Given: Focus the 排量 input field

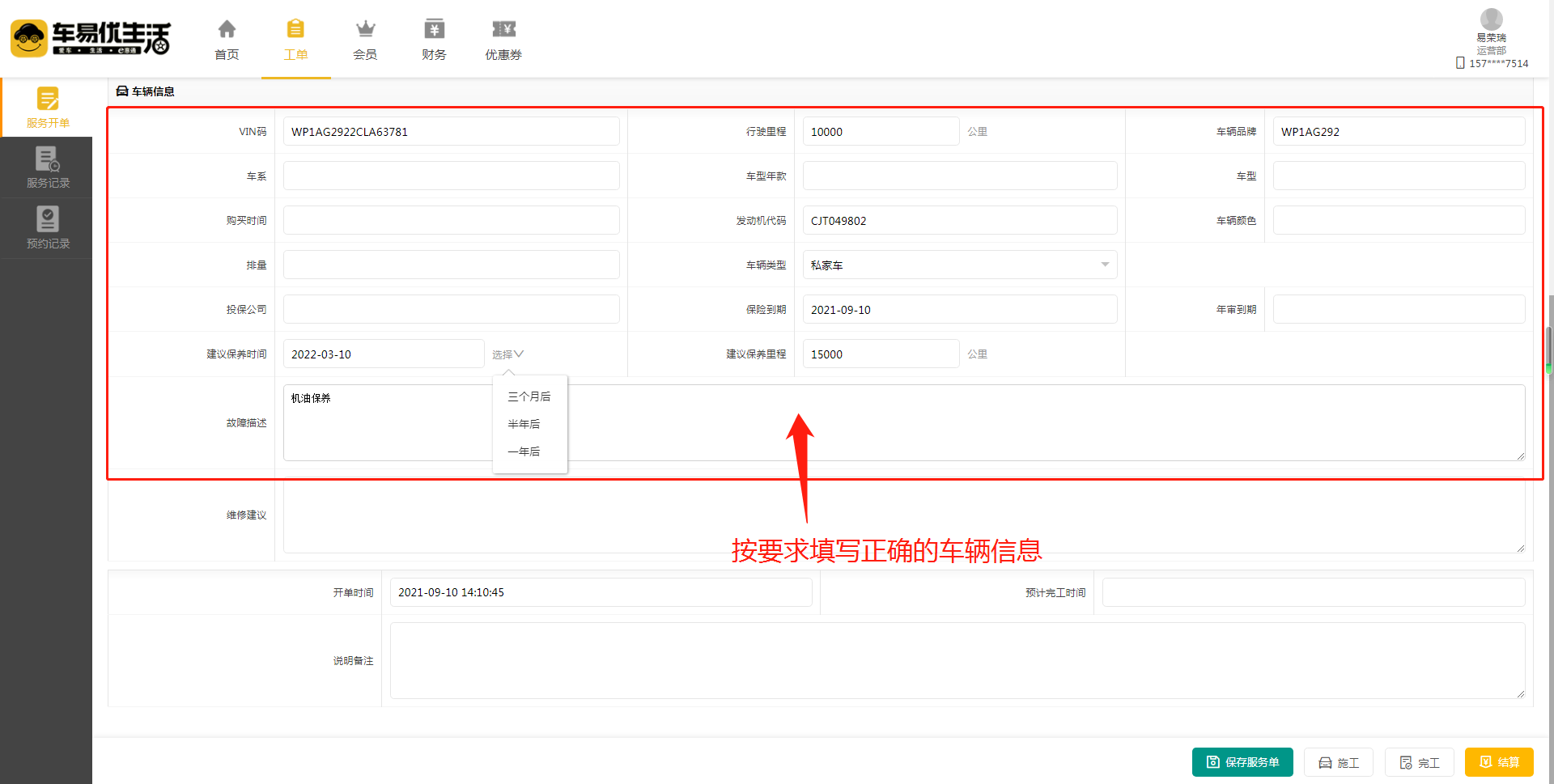Looking at the screenshot, I should pyautogui.click(x=452, y=265).
